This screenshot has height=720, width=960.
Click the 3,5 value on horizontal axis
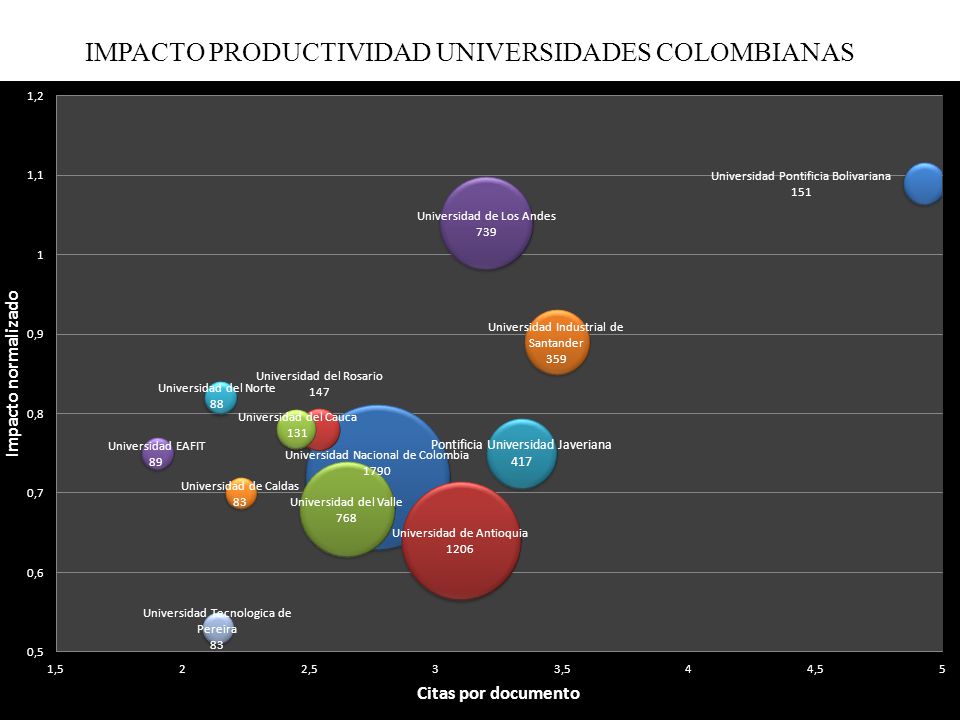click(x=561, y=669)
